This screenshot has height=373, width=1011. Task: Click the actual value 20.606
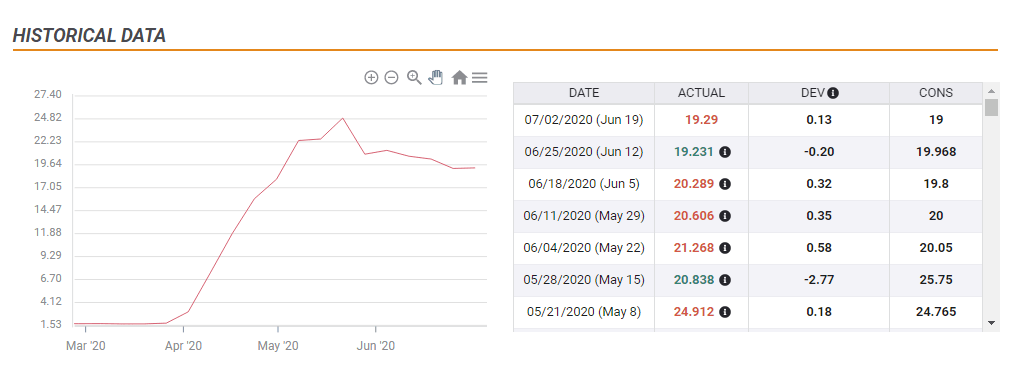[694, 216]
